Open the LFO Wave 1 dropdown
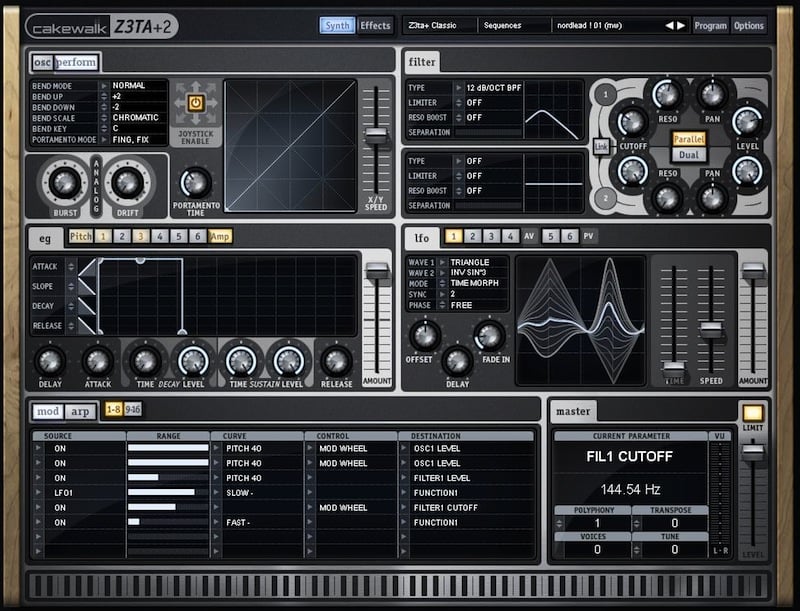 pyautogui.click(x=442, y=262)
